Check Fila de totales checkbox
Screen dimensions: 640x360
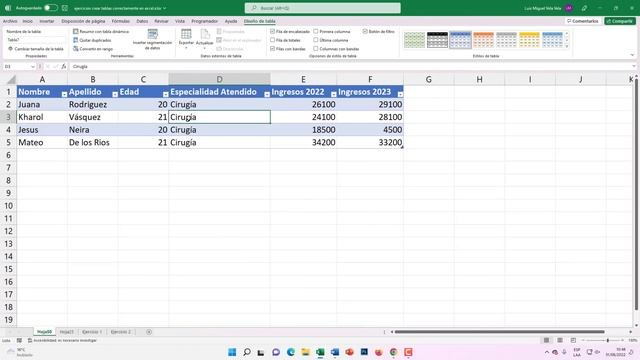click(272, 40)
